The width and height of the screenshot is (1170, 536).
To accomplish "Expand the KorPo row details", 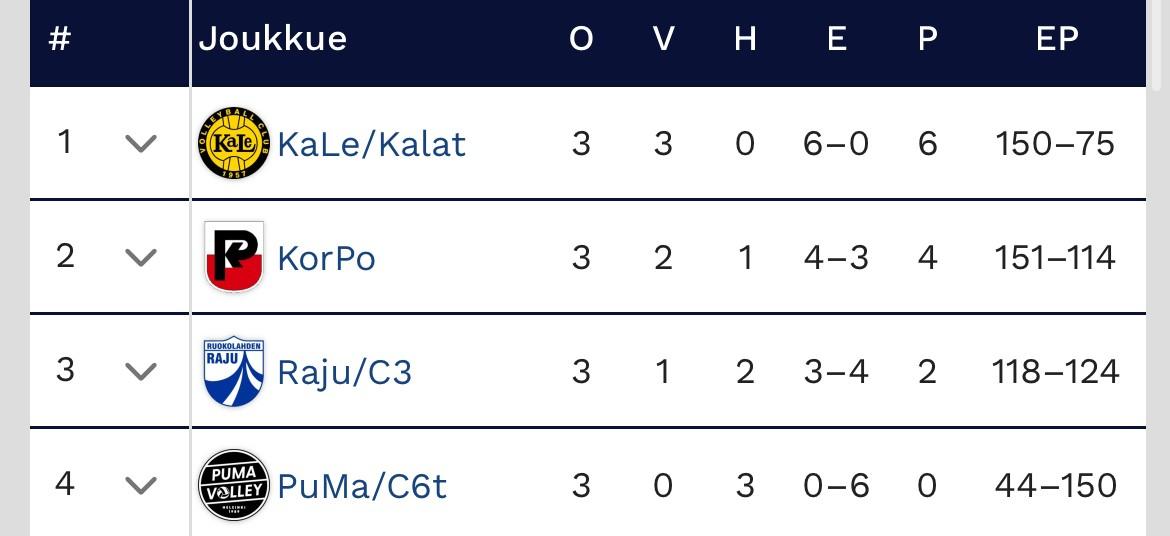I will click(x=141, y=258).
